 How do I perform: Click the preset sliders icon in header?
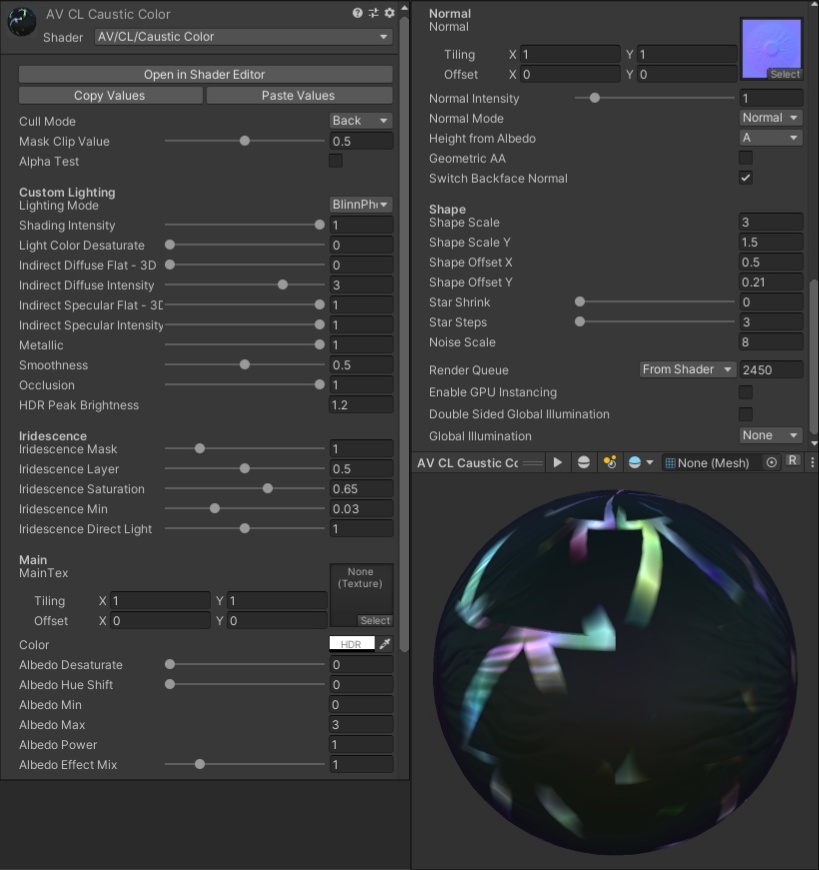point(374,13)
